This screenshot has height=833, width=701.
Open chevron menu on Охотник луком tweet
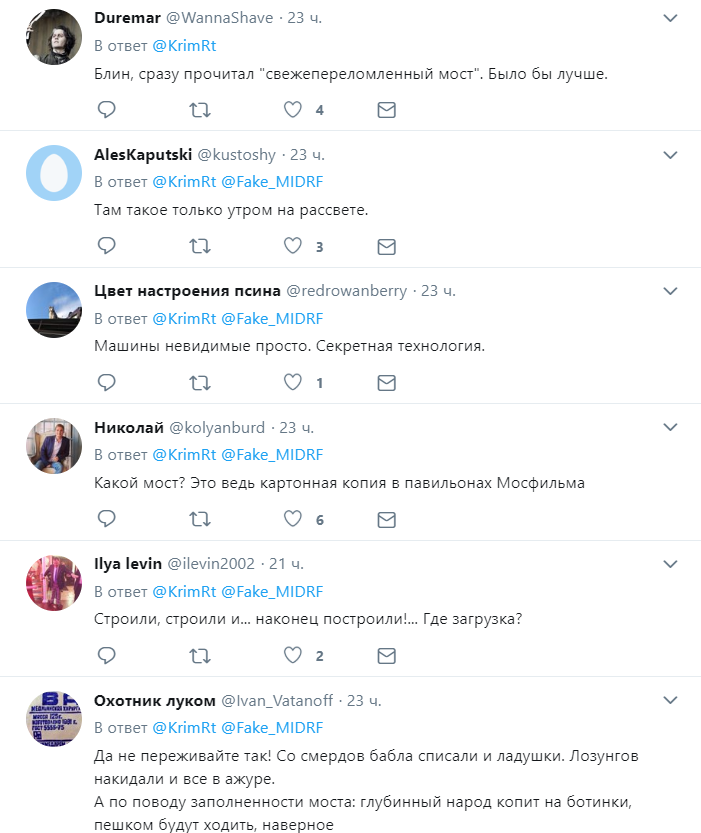[x=671, y=700]
